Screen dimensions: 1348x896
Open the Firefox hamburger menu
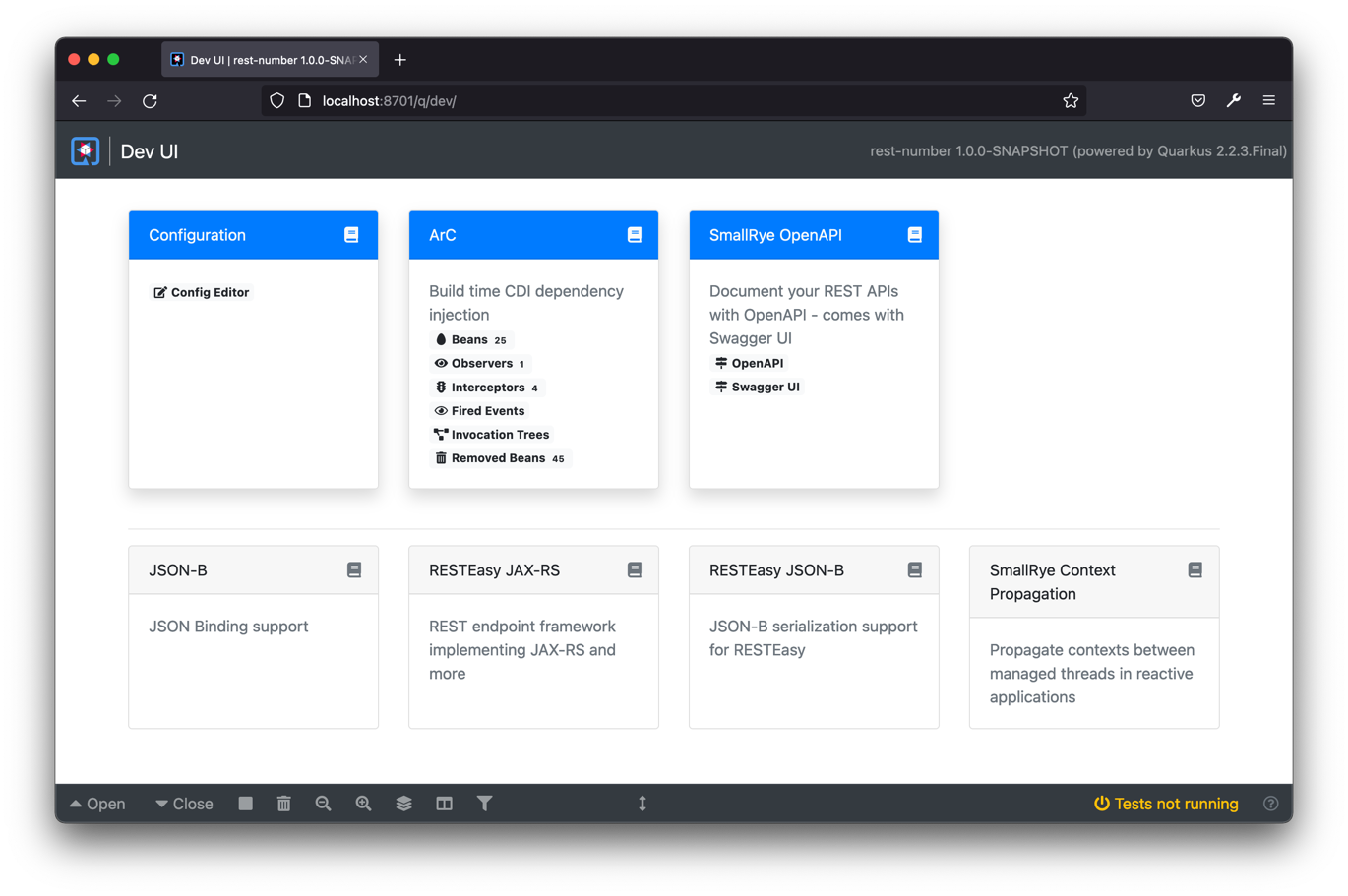[1269, 100]
